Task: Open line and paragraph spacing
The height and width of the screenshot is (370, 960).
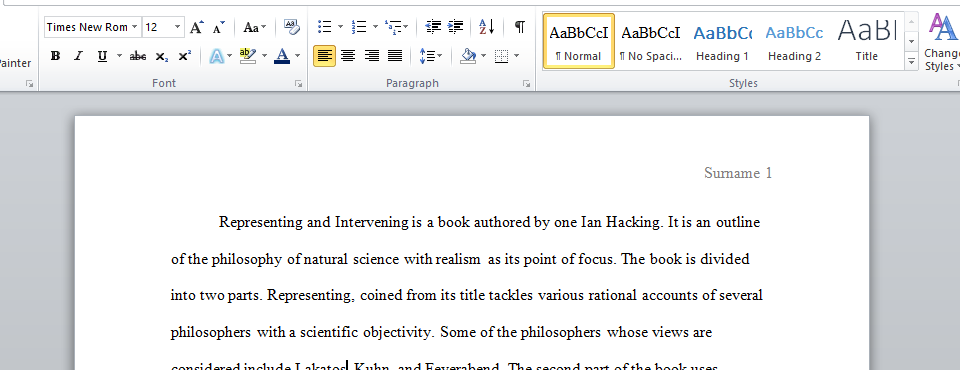Action: pos(430,56)
